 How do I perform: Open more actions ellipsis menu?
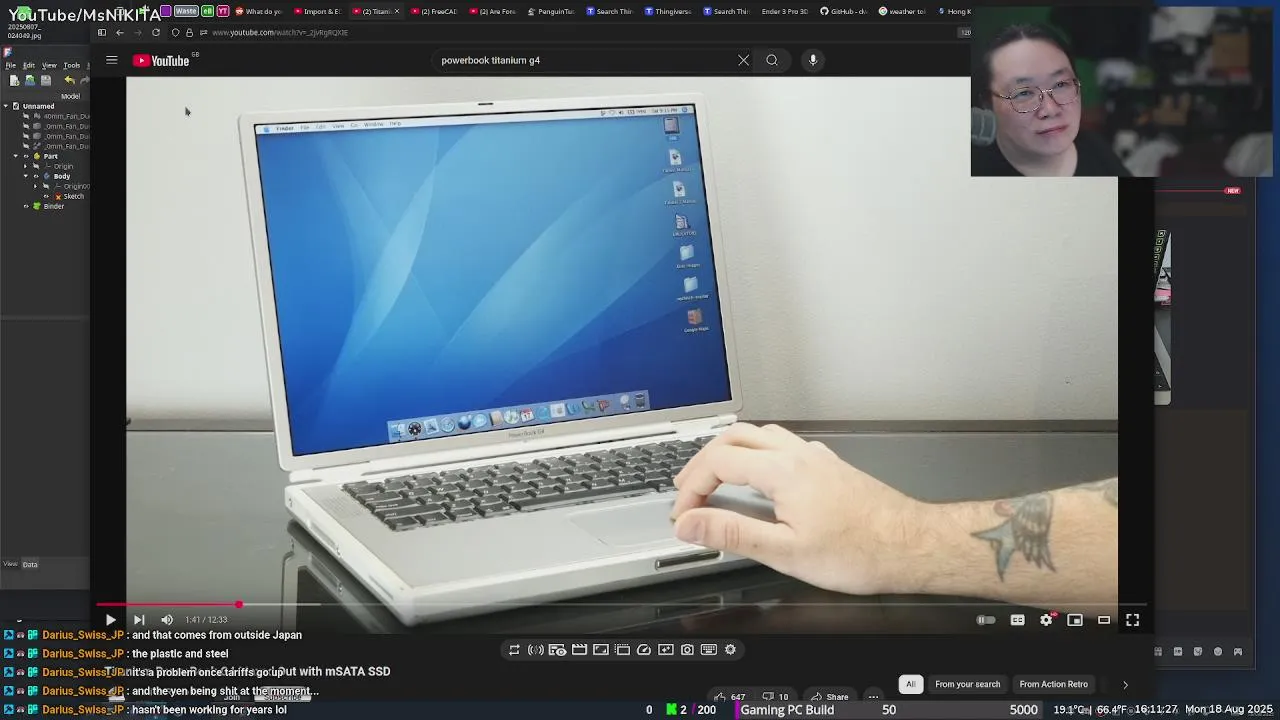873,697
